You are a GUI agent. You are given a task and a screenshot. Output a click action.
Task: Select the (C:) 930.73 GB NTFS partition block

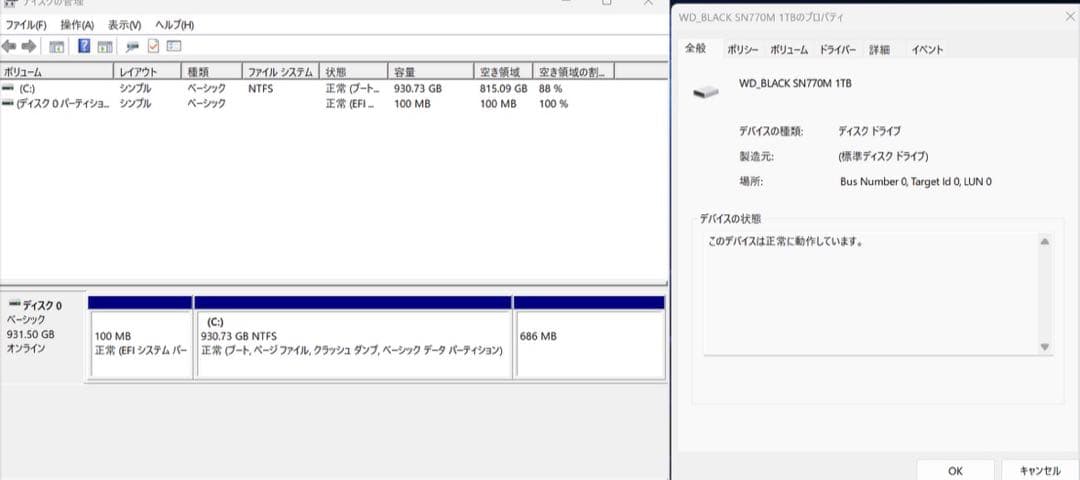[x=353, y=344]
